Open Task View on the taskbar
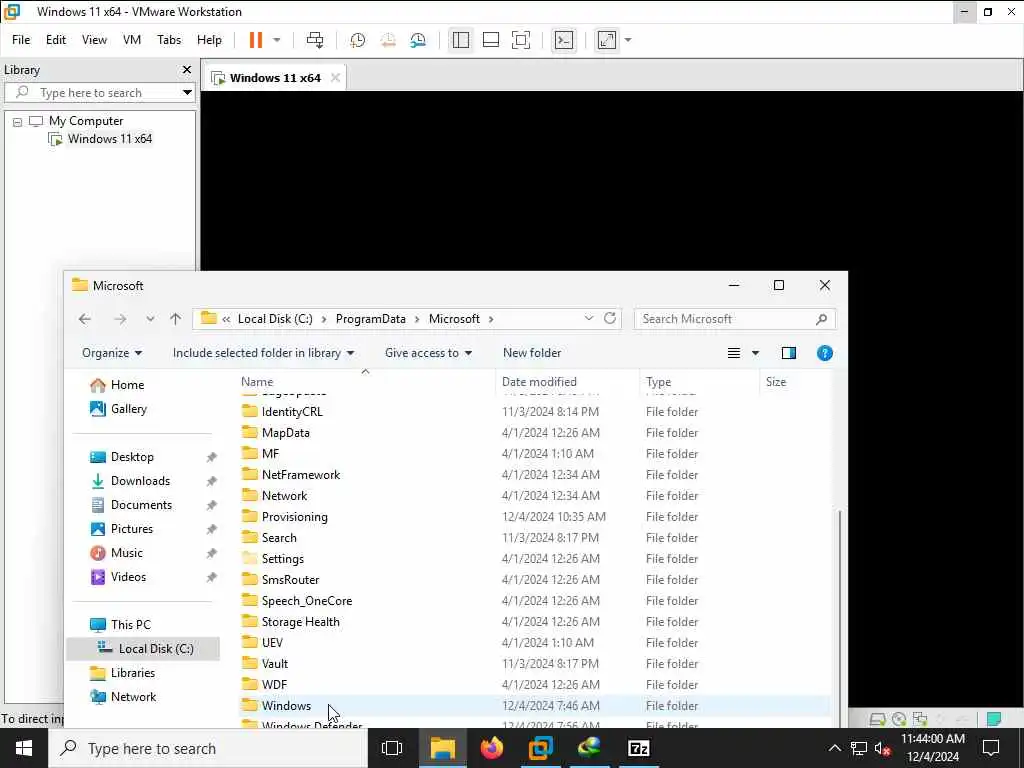This screenshot has height=768, width=1024. point(392,748)
